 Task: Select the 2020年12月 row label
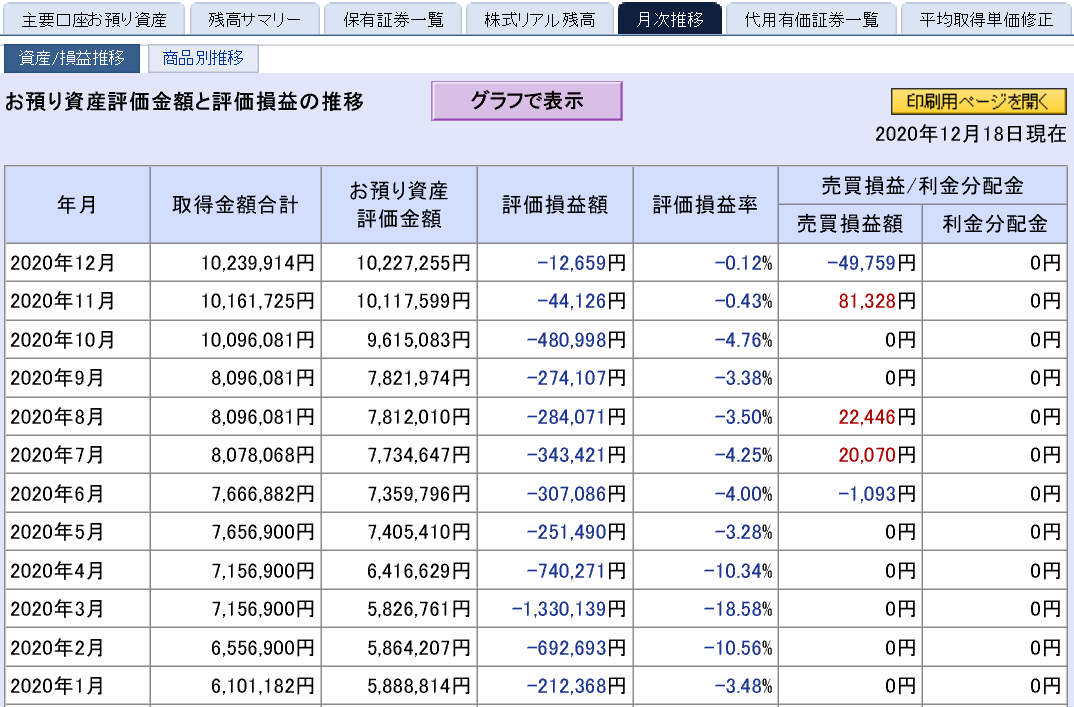pyautogui.click(x=77, y=262)
